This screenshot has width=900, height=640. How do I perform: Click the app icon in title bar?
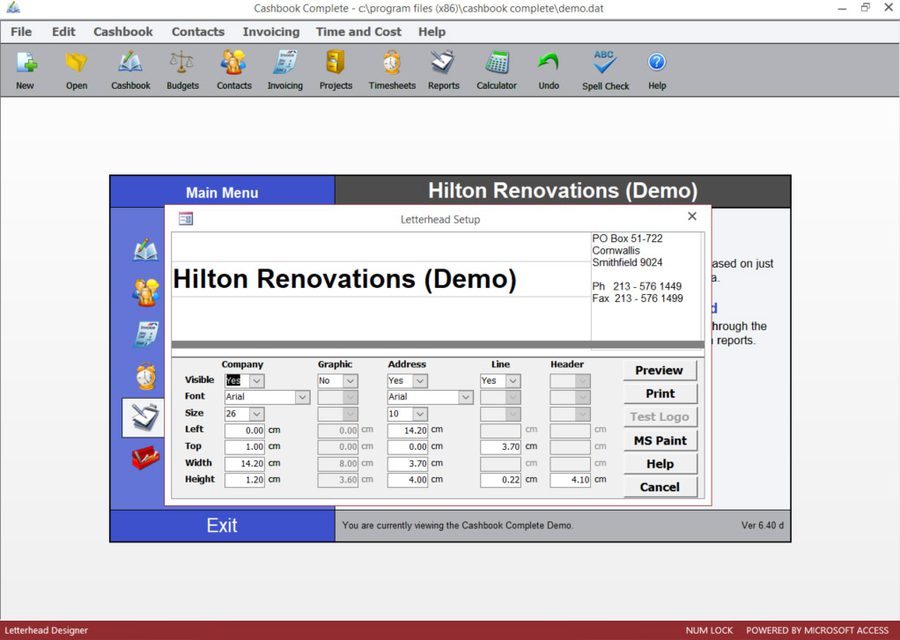pos(13,8)
